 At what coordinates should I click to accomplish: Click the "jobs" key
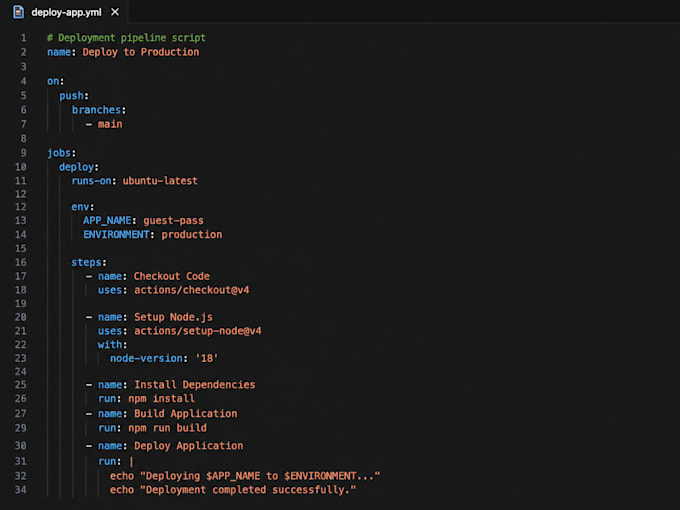(x=59, y=153)
